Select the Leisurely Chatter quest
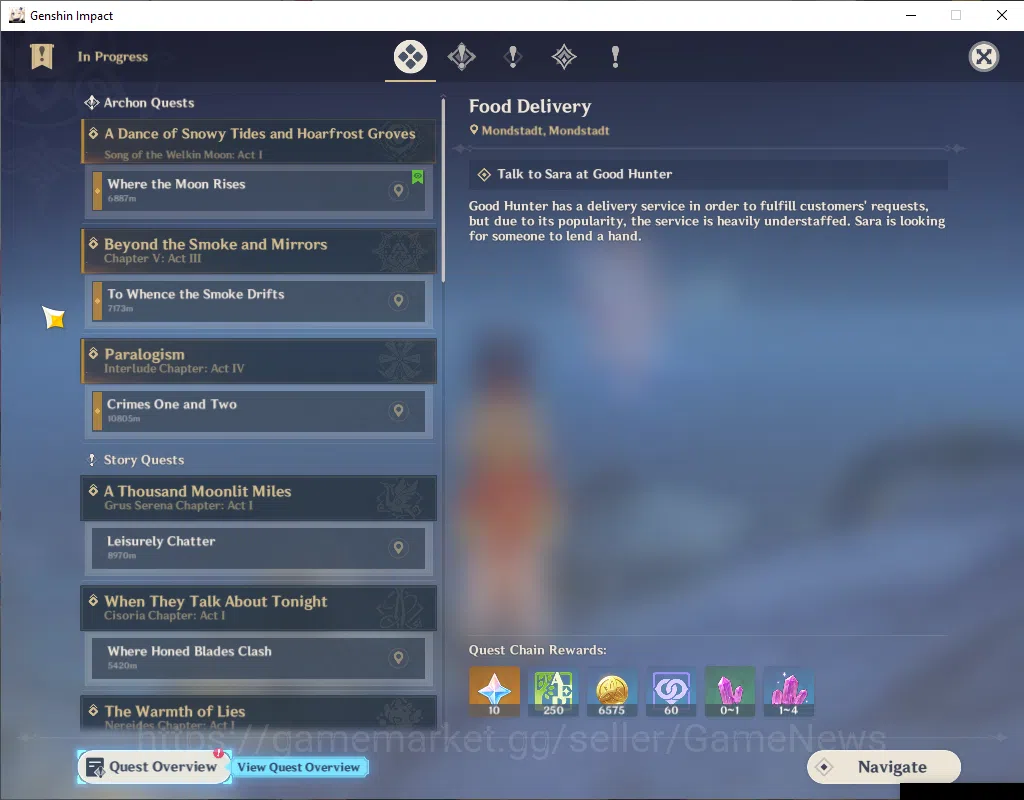1024x800 pixels. [259, 547]
